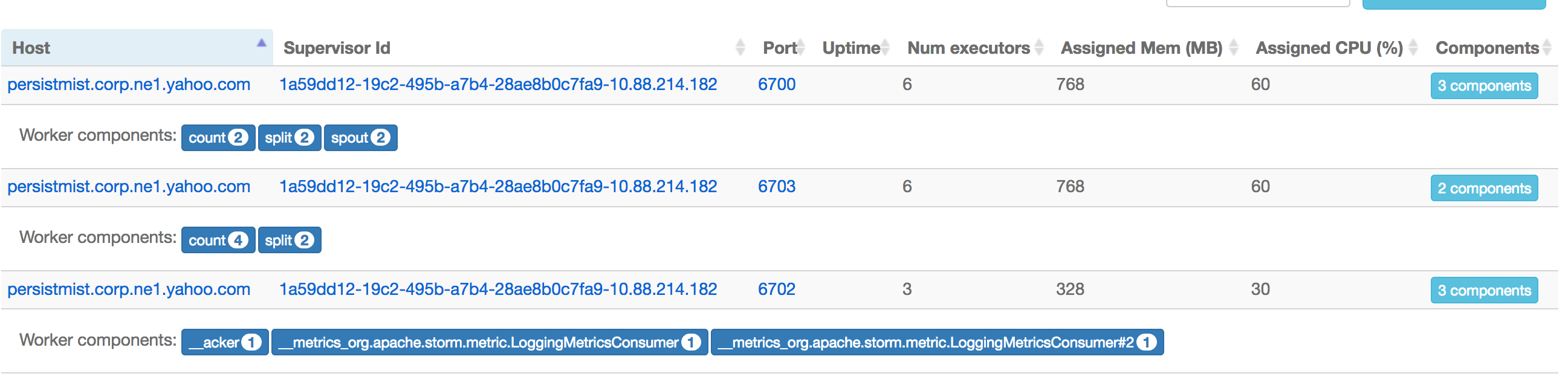This screenshot has height=388, width=1568.
Task: Open __acker 1 component badge
Action: [225, 343]
